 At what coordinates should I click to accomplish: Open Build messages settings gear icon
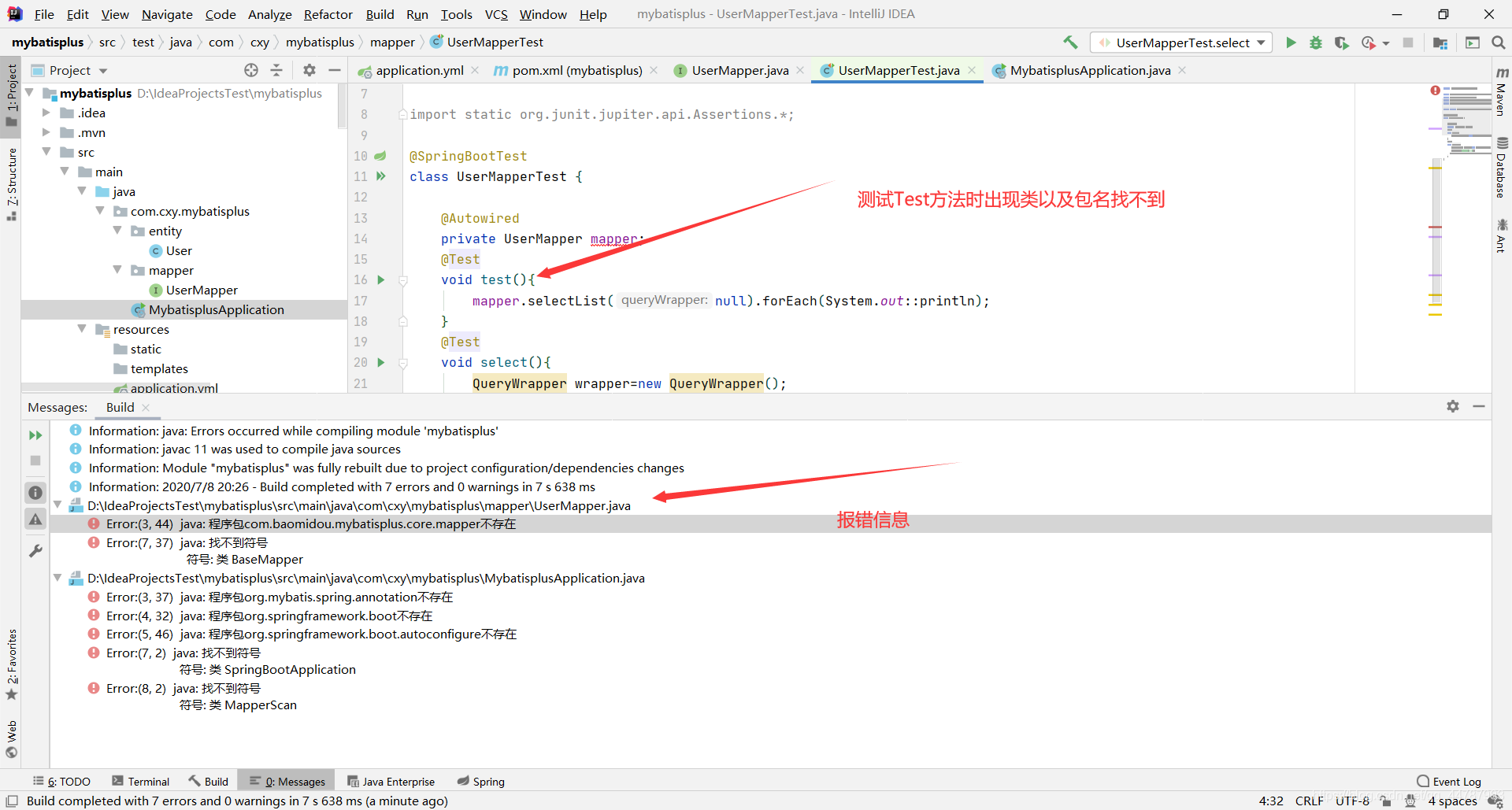click(1453, 407)
